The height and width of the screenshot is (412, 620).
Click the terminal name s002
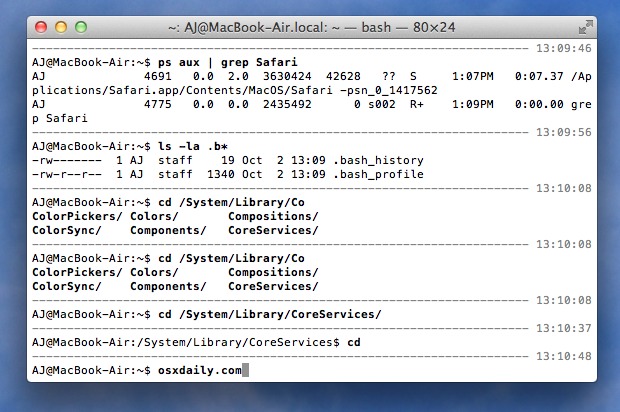pyautogui.click(x=382, y=104)
